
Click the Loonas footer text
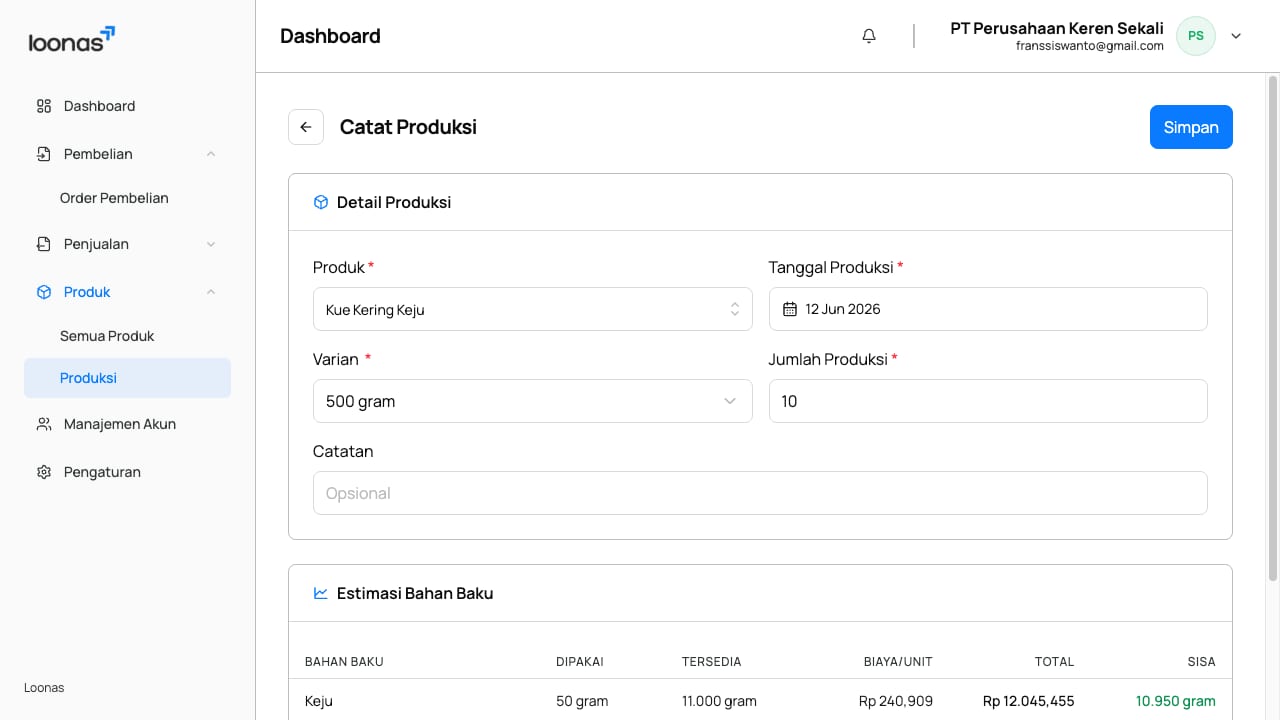(44, 688)
